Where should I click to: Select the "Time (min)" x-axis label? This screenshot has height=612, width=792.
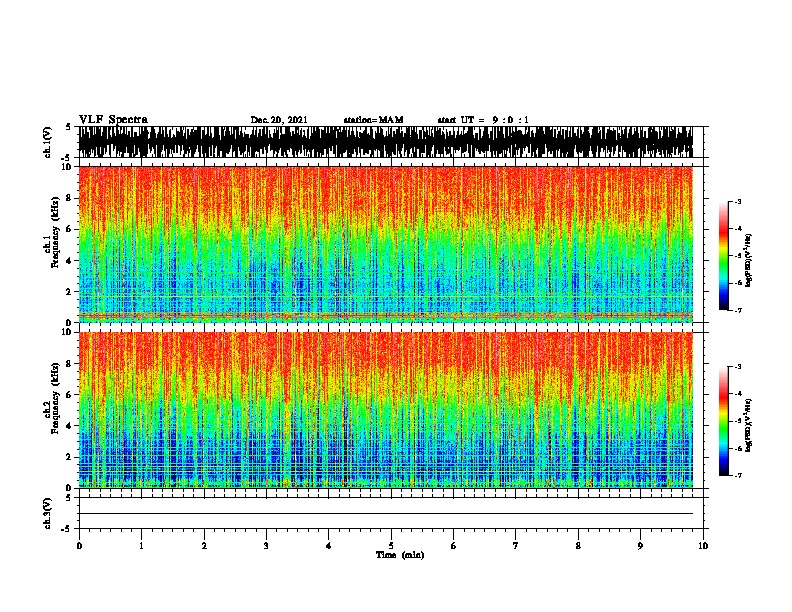(400, 555)
